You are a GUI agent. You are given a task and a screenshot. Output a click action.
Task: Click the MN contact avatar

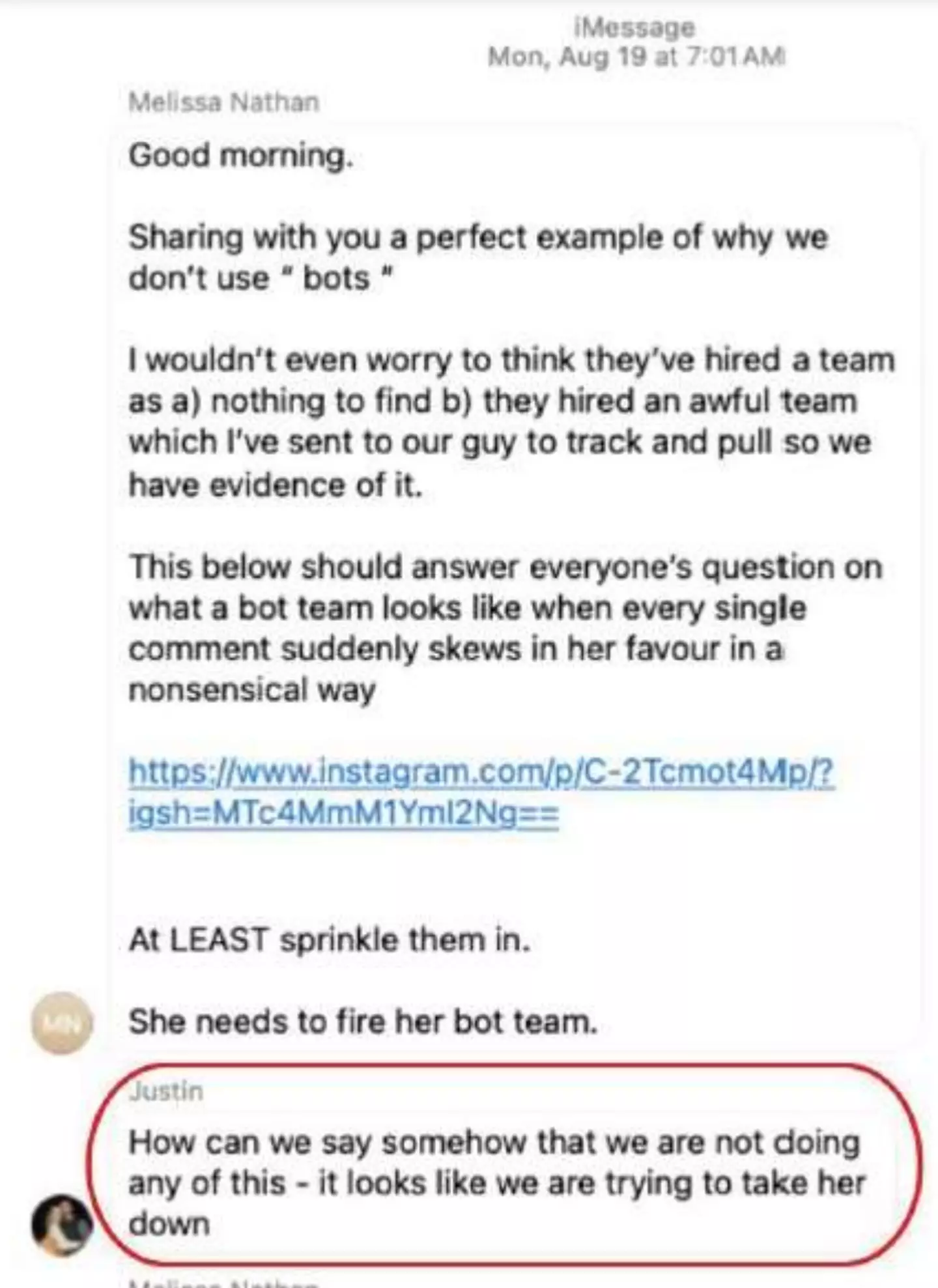[x=62, y=1022]
